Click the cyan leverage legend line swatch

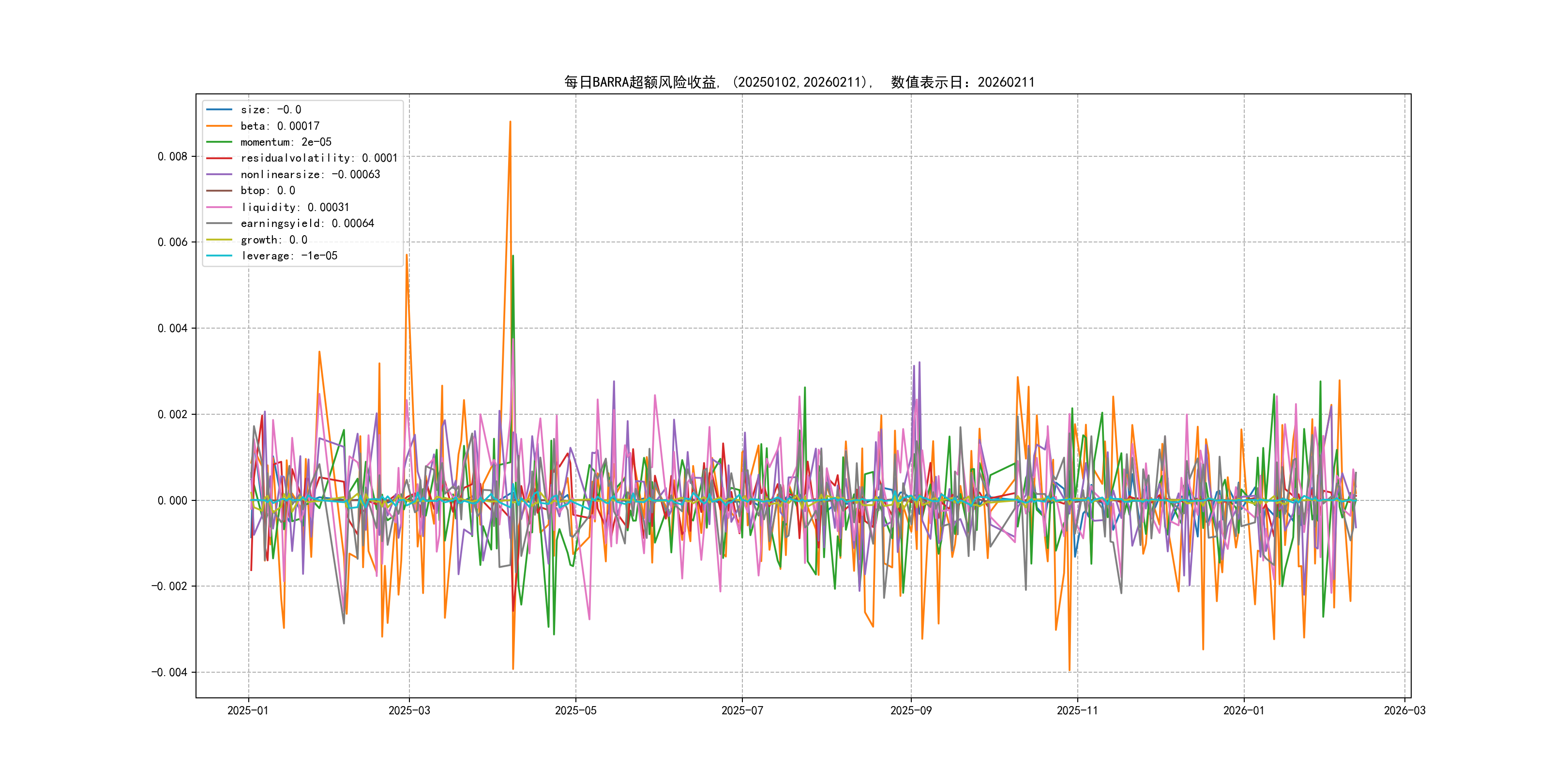(219, 256)
